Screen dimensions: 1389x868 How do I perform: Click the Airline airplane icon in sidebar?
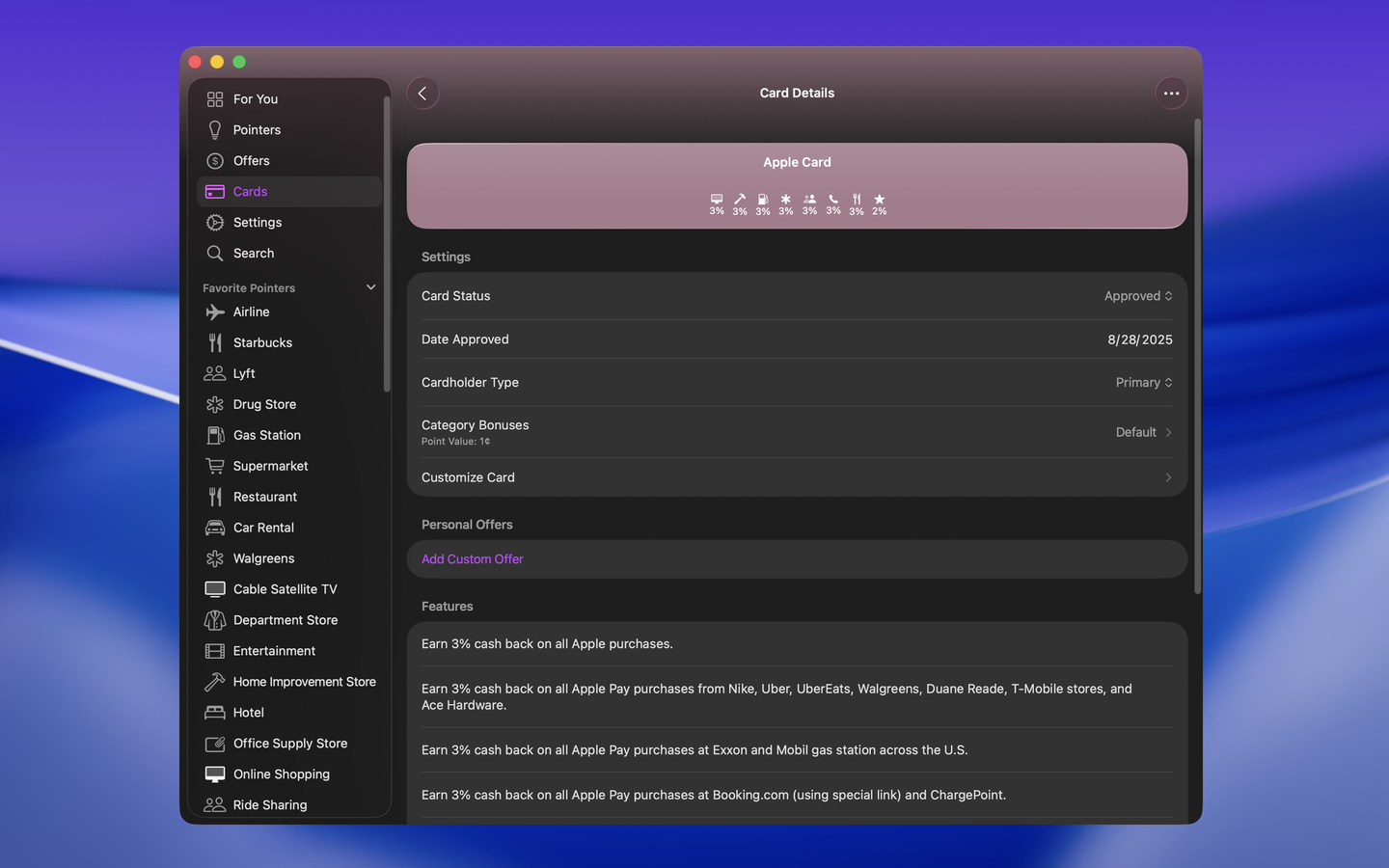coord(215,312)
